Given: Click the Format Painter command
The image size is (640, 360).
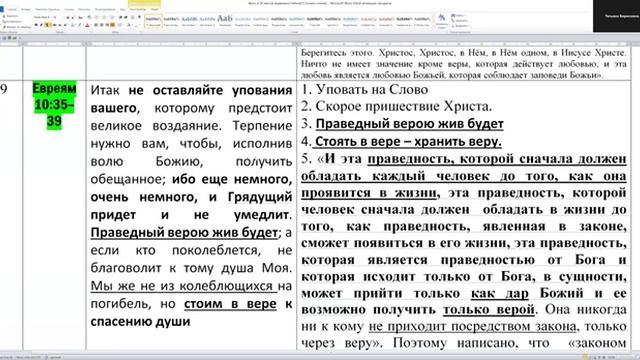Looking at the screenshot, I should click(x=17, y=27).
